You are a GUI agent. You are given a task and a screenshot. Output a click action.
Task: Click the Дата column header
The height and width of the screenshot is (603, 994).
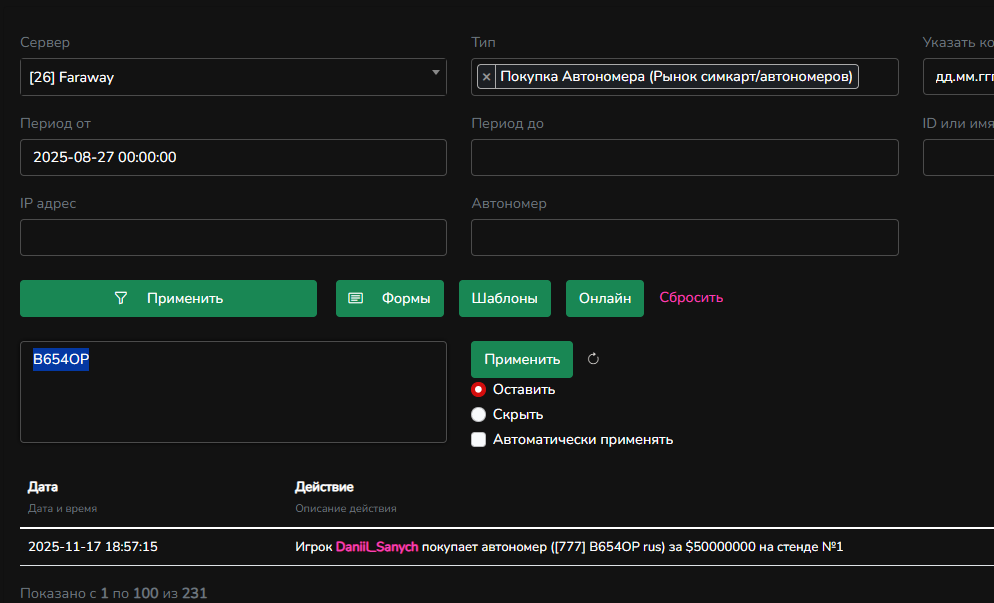(43, 487)
